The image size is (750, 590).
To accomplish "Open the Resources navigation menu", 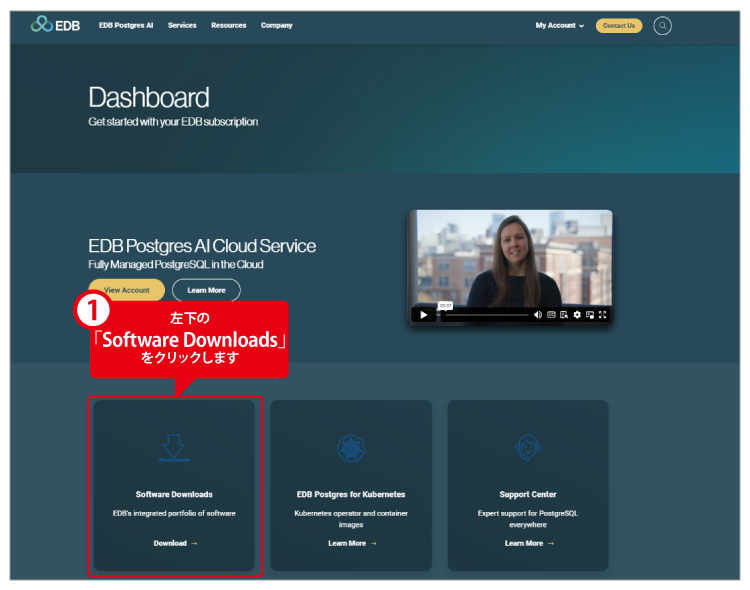I will coord(228,26).
